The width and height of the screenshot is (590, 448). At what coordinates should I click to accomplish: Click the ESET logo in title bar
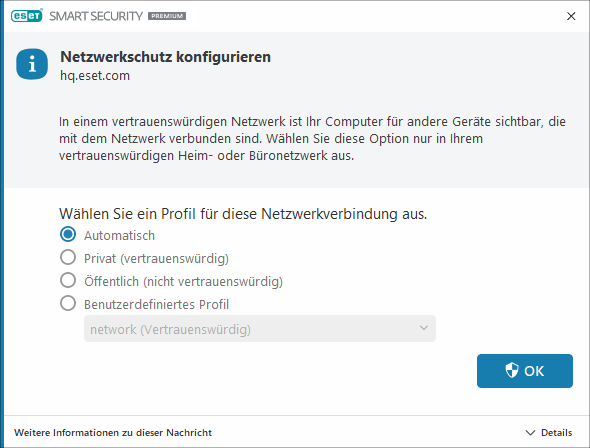click(27, 16)
